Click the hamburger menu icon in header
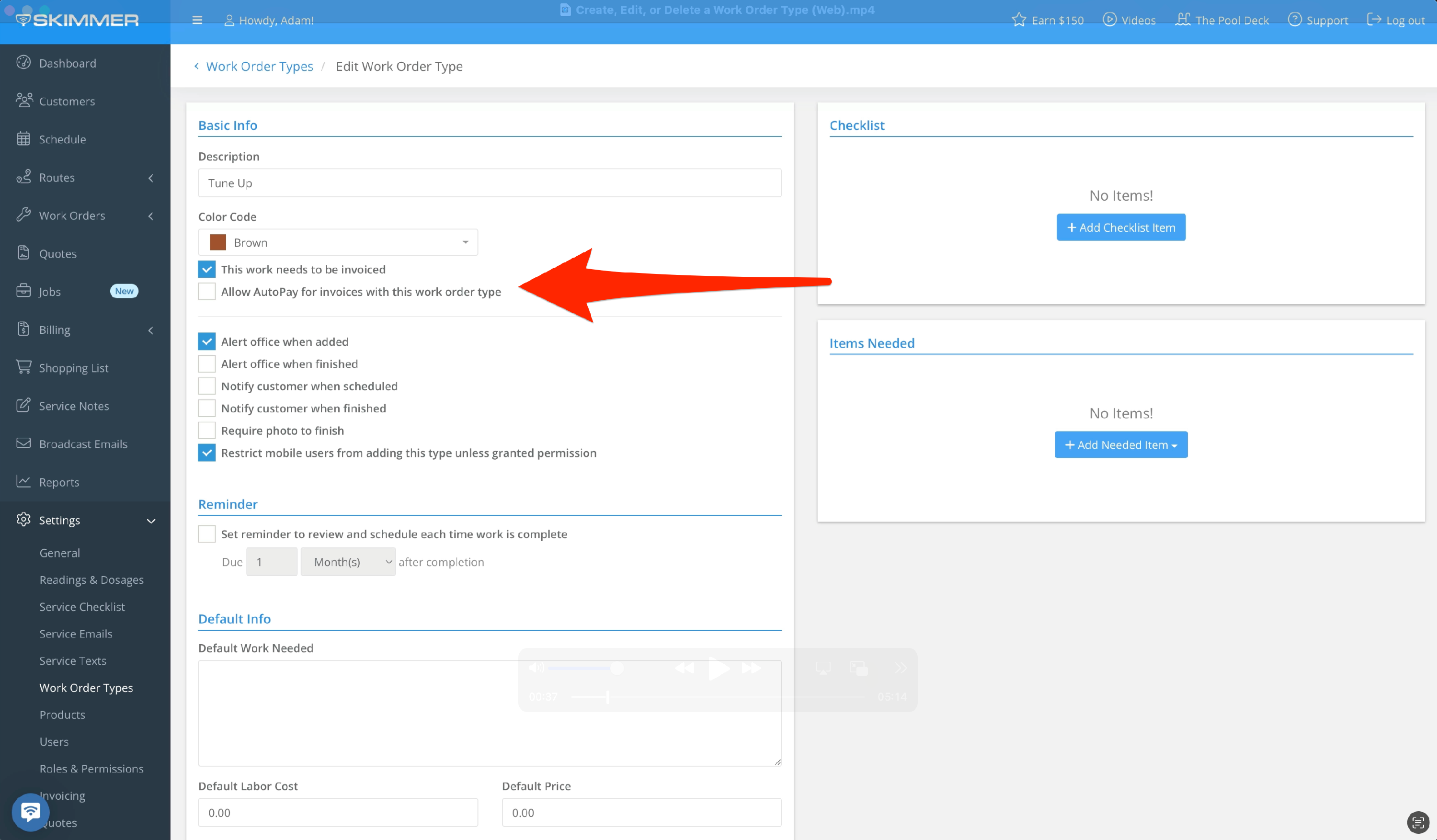The image size is (1437, 840). pyautogui.click(x=197, y=21)
